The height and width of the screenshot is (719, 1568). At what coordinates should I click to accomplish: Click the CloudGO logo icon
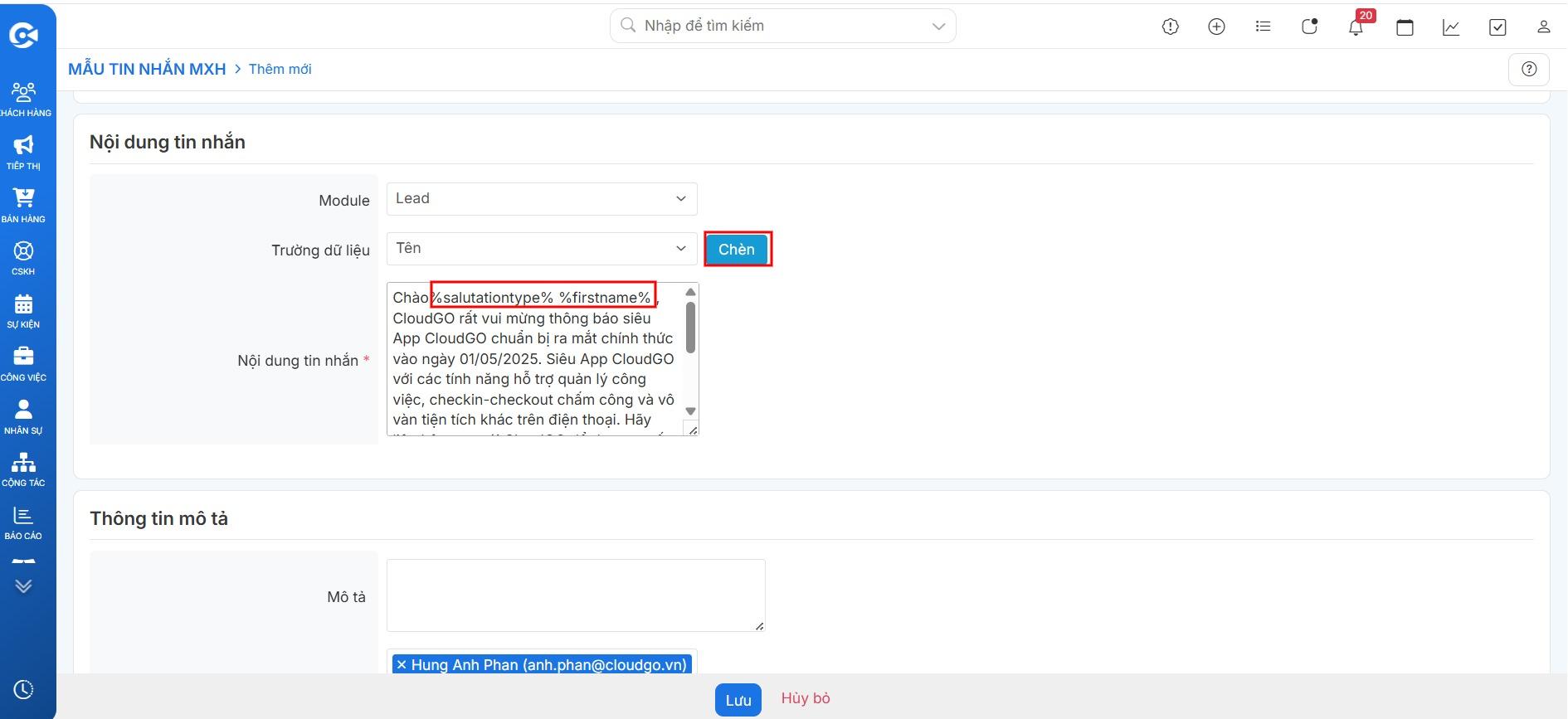24,35
